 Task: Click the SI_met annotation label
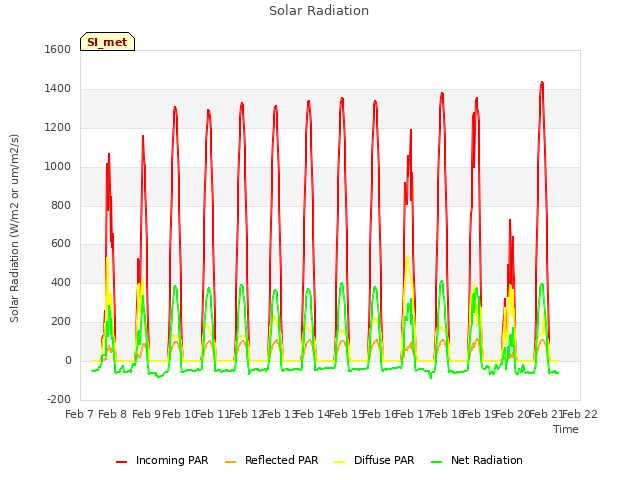coord(107,42)
